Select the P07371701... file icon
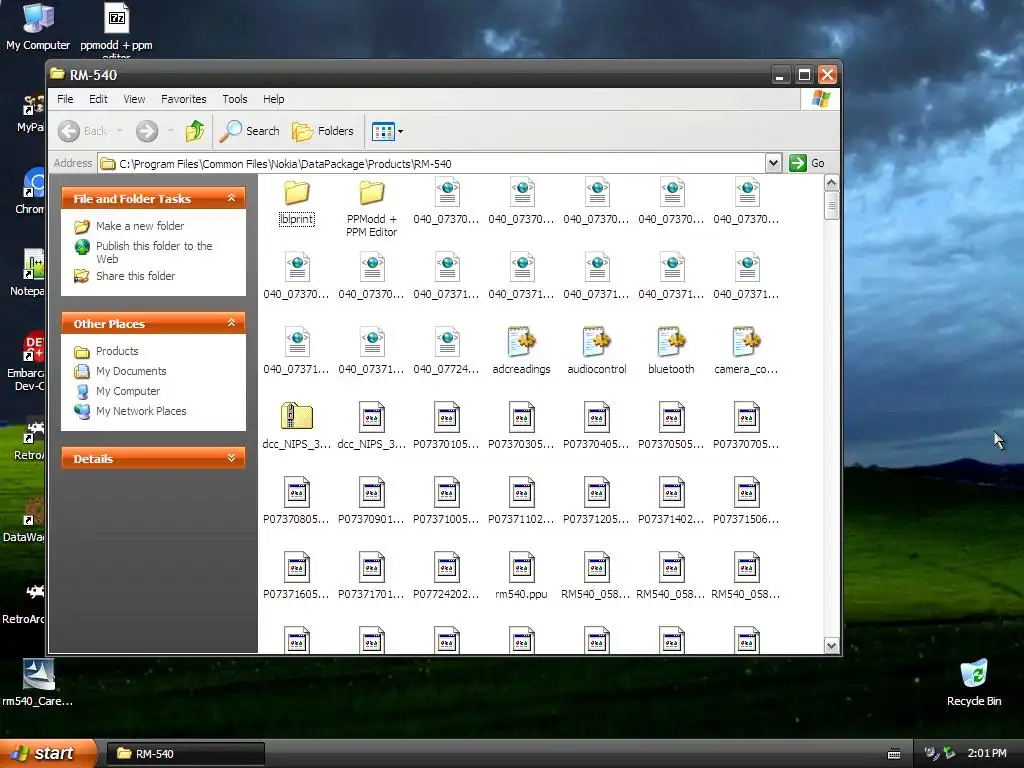 (x=372, y=567)
